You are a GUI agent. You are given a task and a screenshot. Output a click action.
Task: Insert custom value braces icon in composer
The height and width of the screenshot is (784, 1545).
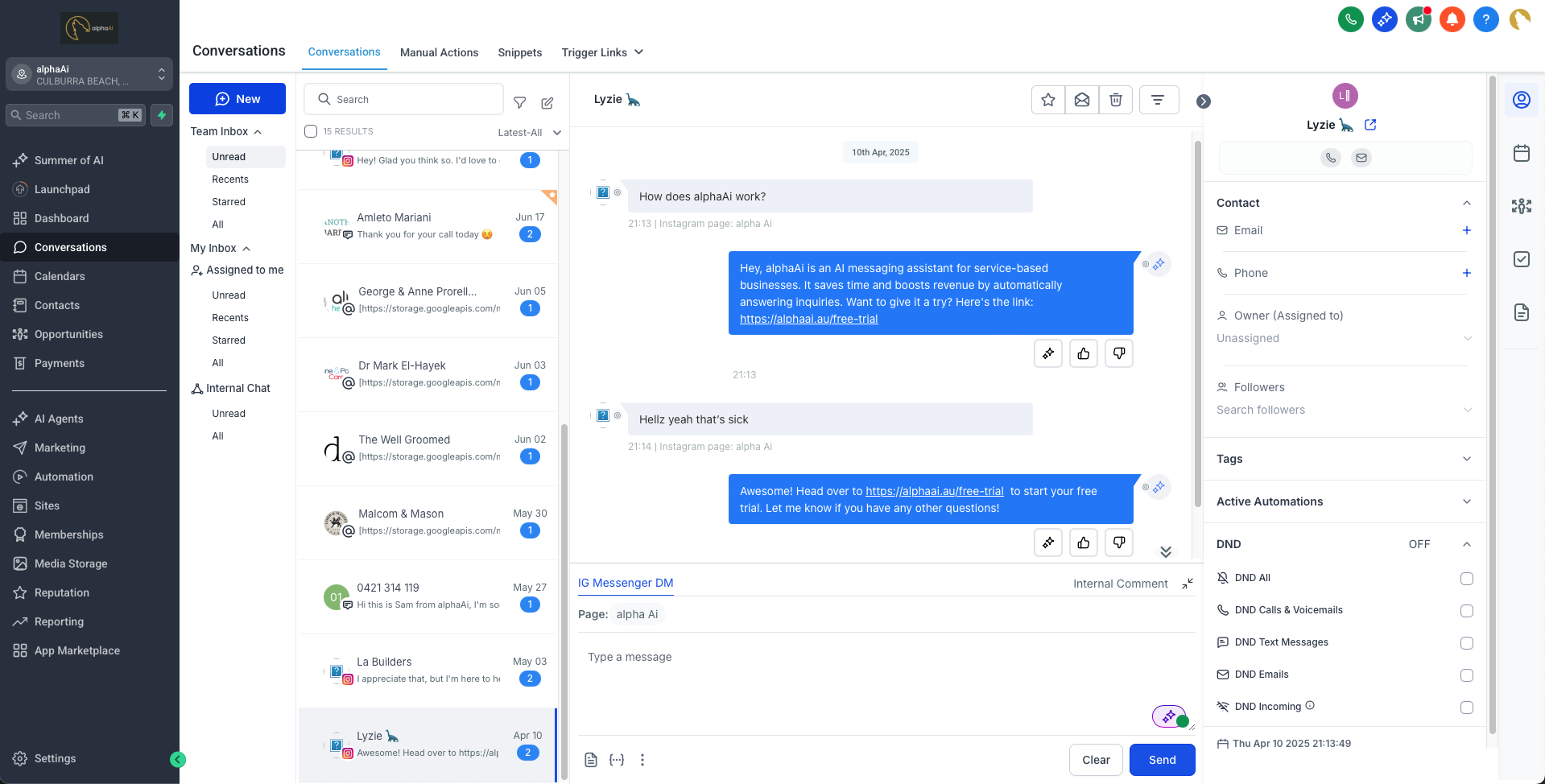[616, 760]
